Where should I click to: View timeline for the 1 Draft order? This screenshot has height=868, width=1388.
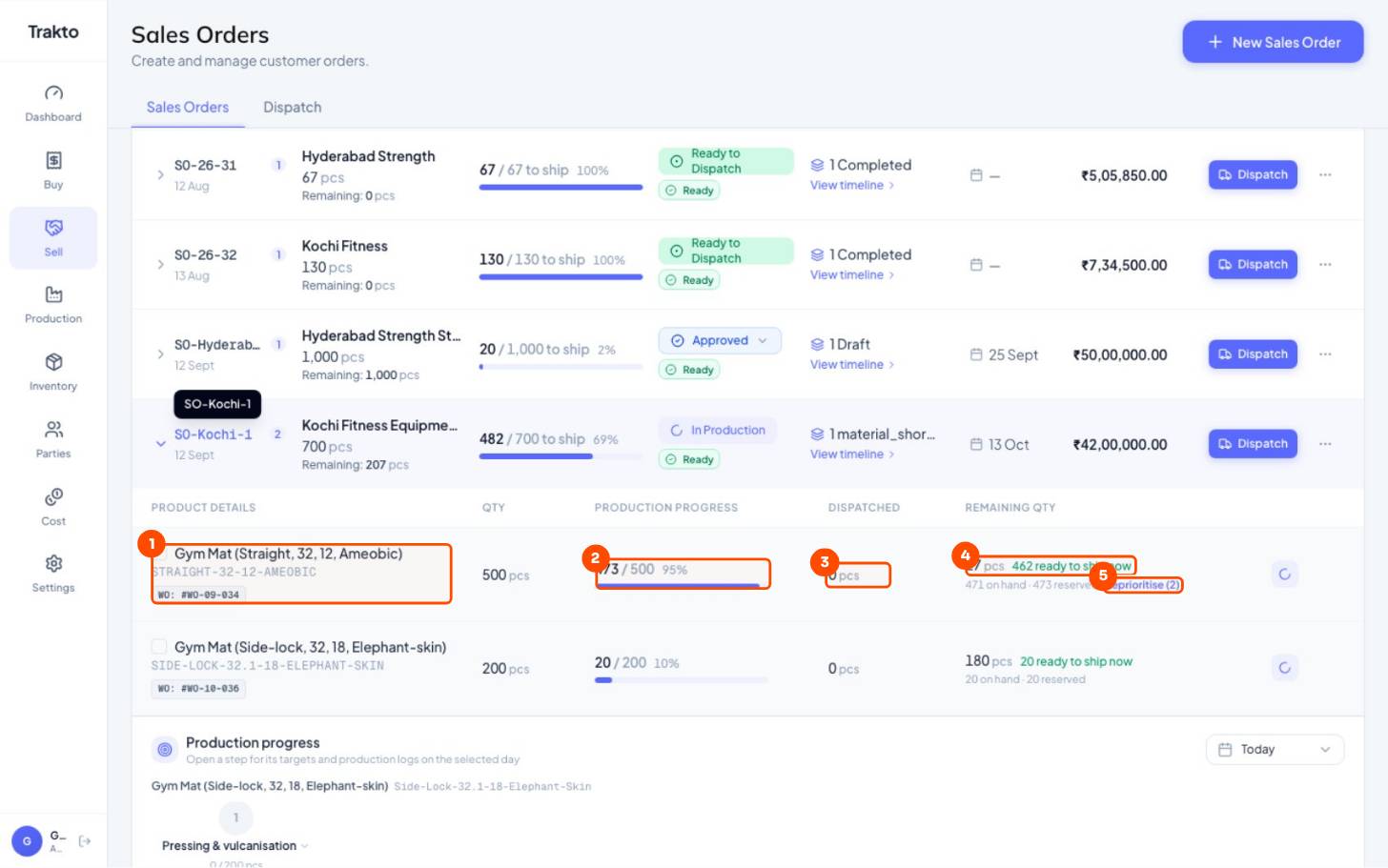[x=852, y=365]
